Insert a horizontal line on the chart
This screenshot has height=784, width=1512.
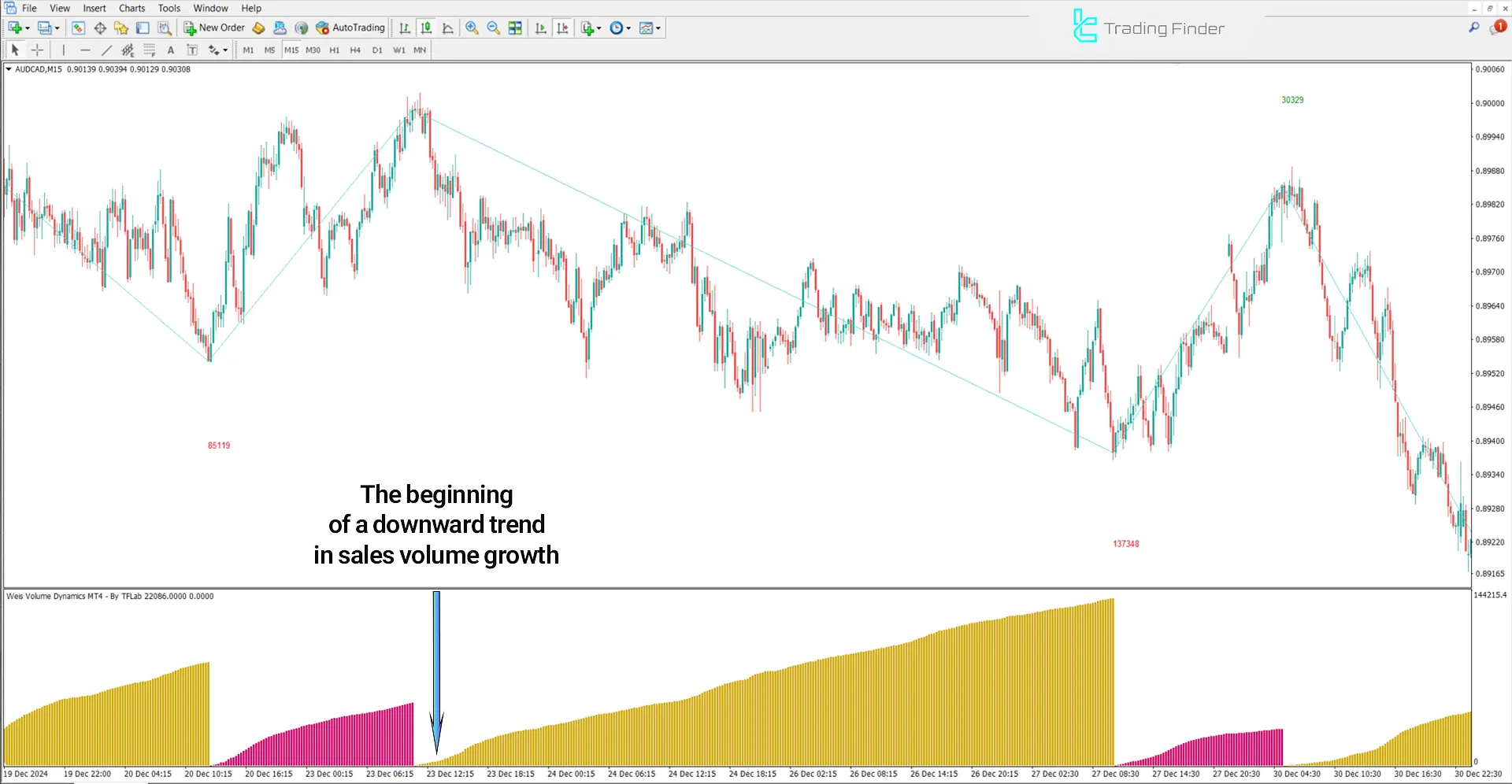[86, 50]
